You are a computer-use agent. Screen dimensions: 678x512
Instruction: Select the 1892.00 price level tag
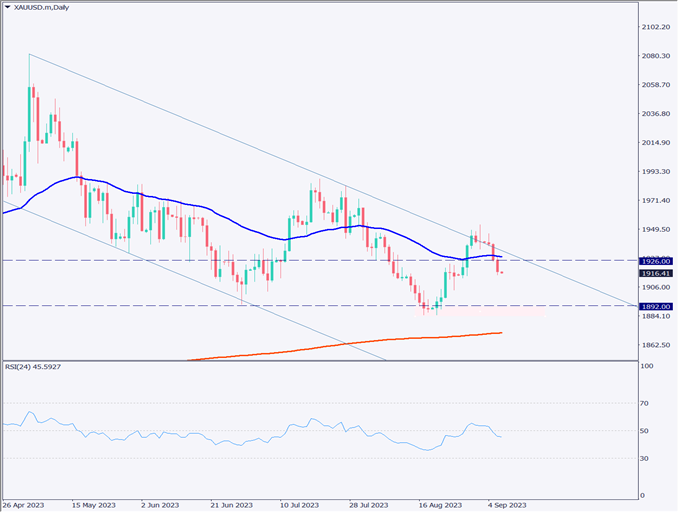click(656, 306)
